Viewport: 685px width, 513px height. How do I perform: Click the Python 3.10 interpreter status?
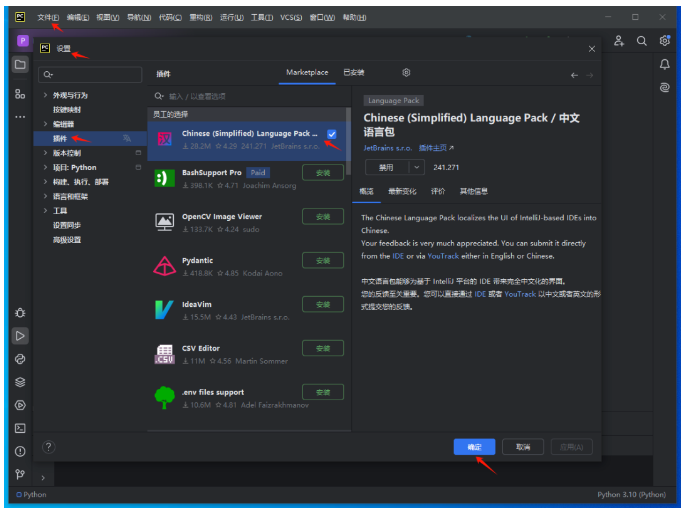(x=632, y=494)
